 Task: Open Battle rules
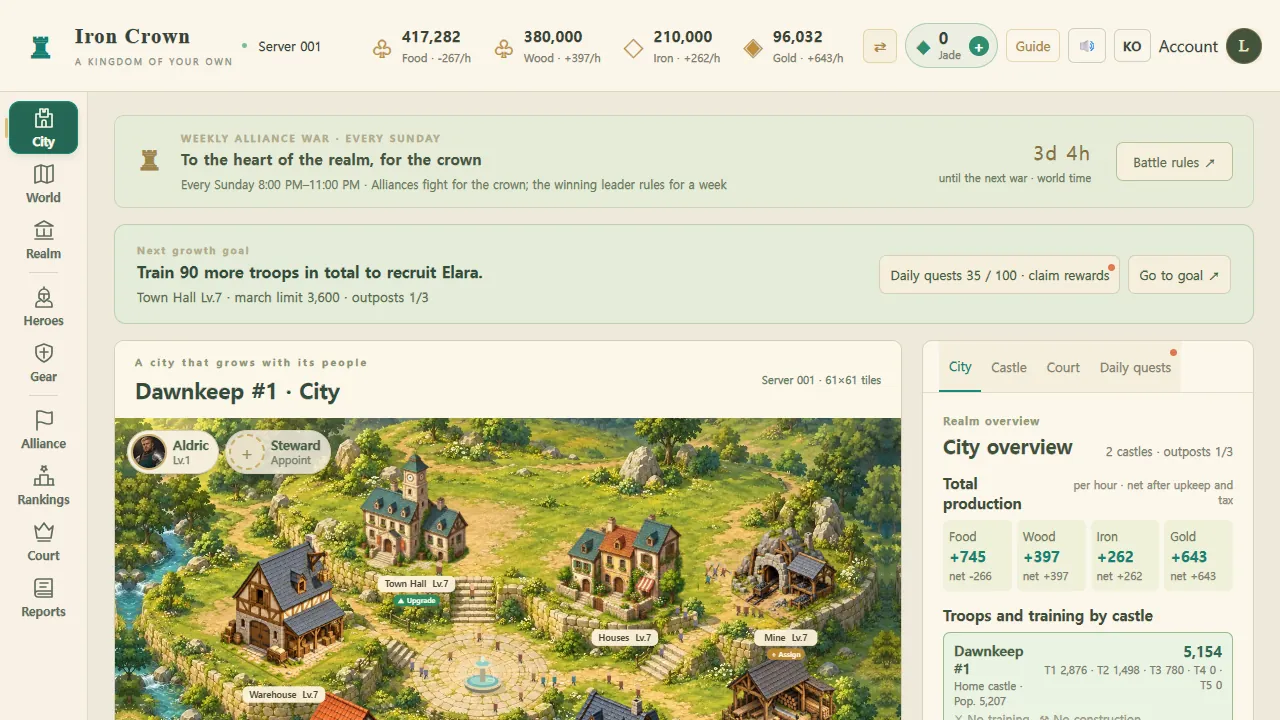1174,162
